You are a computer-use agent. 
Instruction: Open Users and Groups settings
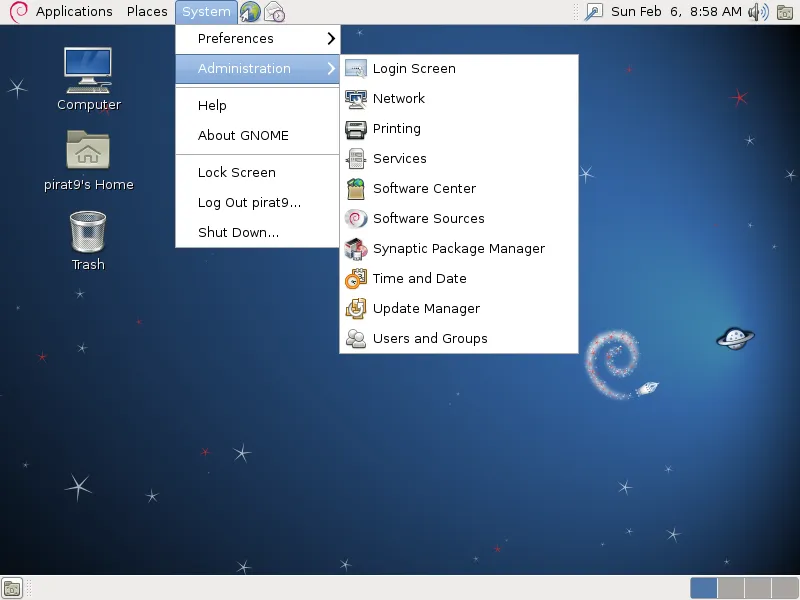(430, 339)
